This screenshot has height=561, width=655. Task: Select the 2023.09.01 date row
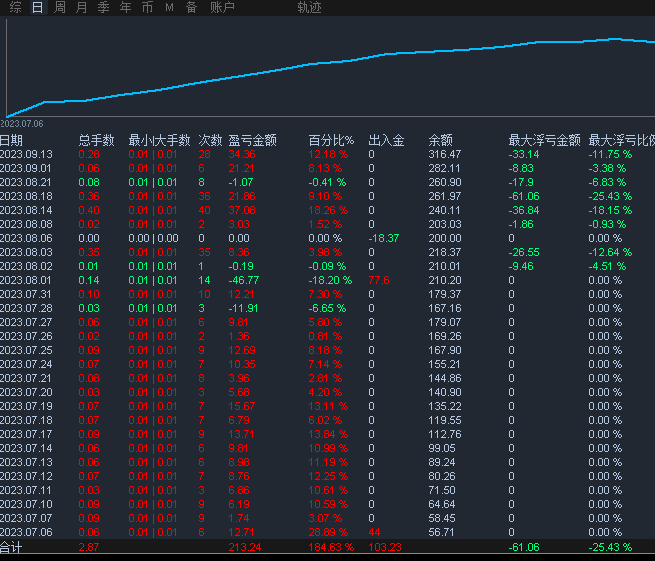tap(25, 168)
